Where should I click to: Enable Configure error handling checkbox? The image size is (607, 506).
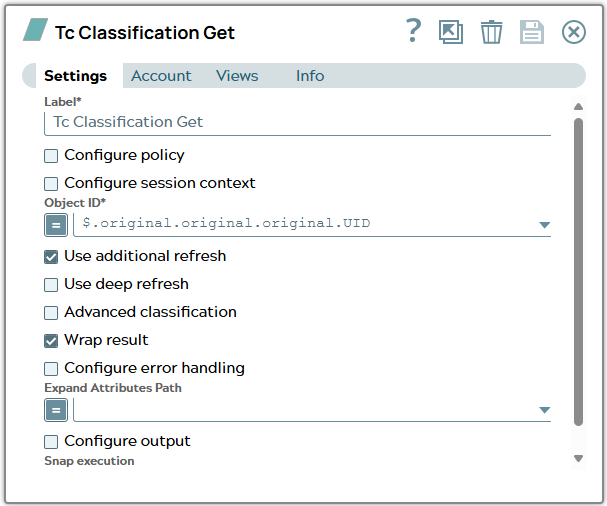(51, 369)
